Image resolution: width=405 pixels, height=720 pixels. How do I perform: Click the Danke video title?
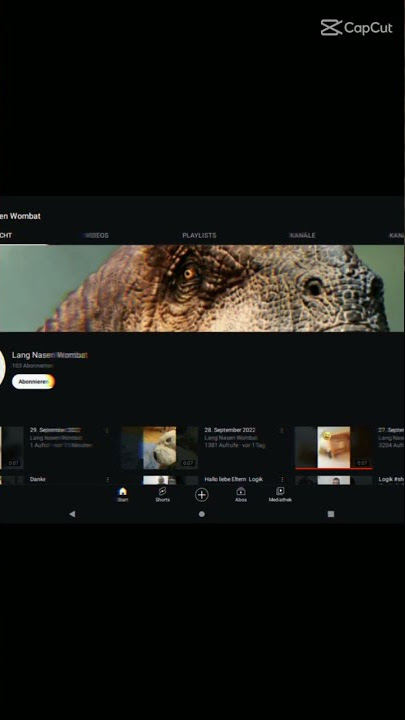(38, 479)
